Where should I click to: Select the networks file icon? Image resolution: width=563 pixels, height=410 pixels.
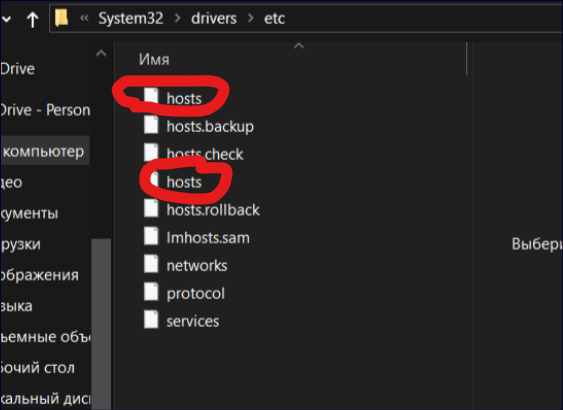point(151,264)
